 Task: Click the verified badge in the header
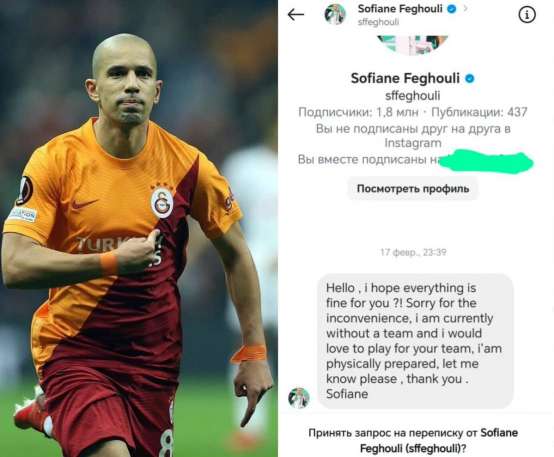point(452,9)
